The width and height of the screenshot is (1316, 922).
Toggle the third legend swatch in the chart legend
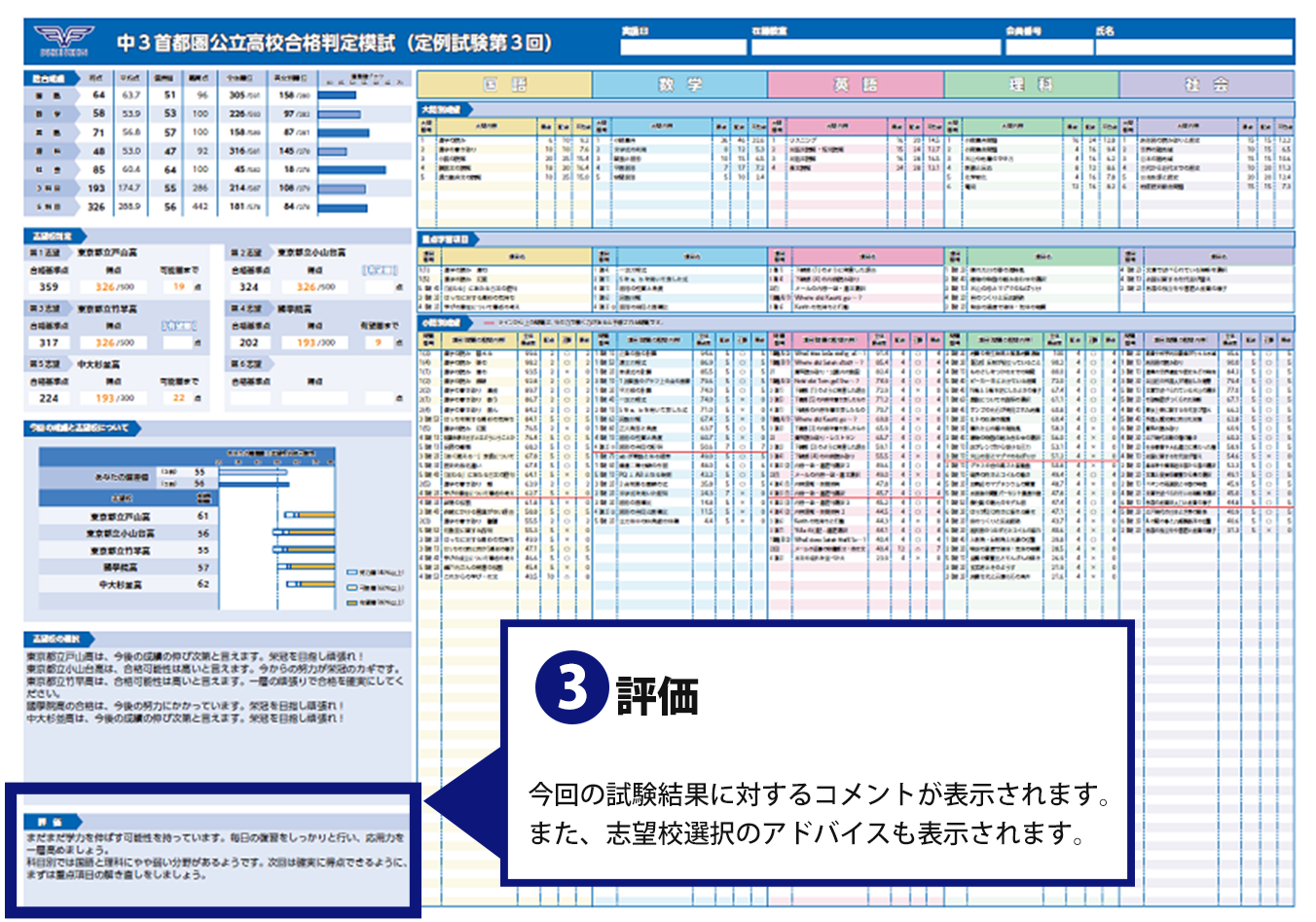(x=352, y=603)
